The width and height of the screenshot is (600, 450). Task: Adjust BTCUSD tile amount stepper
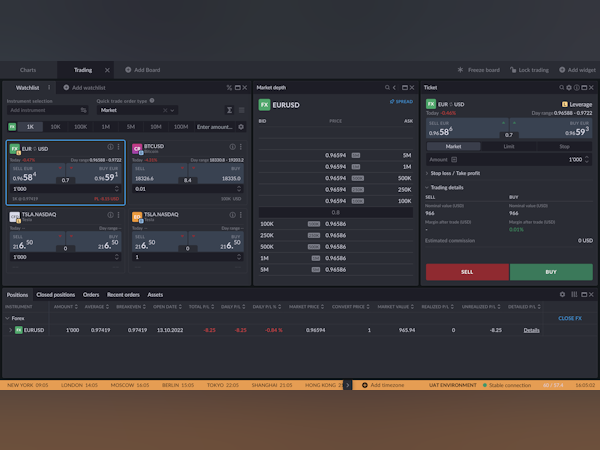click(239, 189)
